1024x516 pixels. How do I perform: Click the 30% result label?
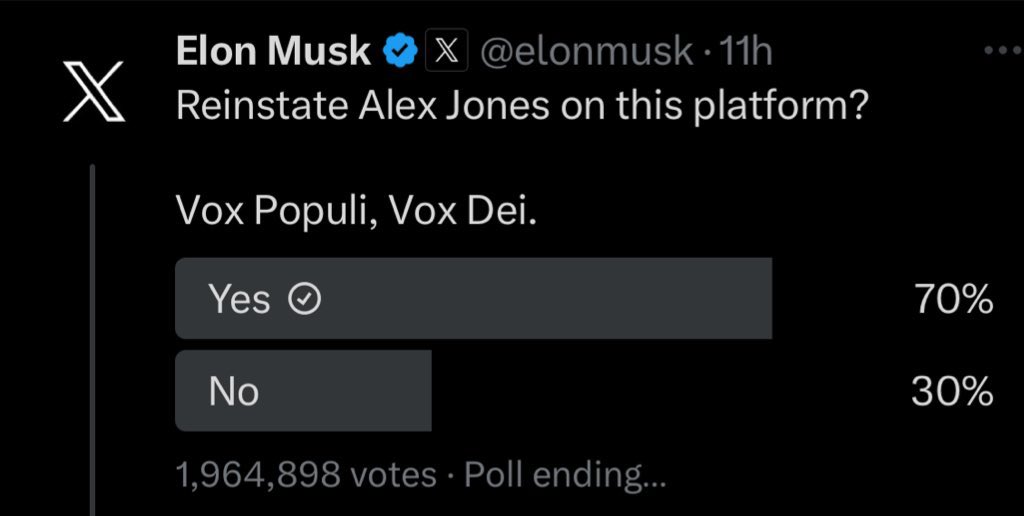(x=953, y=392)
